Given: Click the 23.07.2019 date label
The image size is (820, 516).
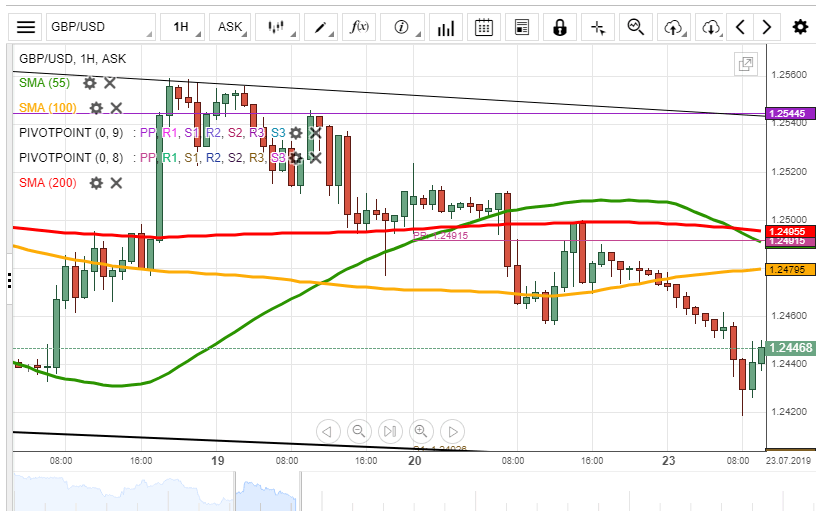Looking at the screenshot, I should click(788, 461).
